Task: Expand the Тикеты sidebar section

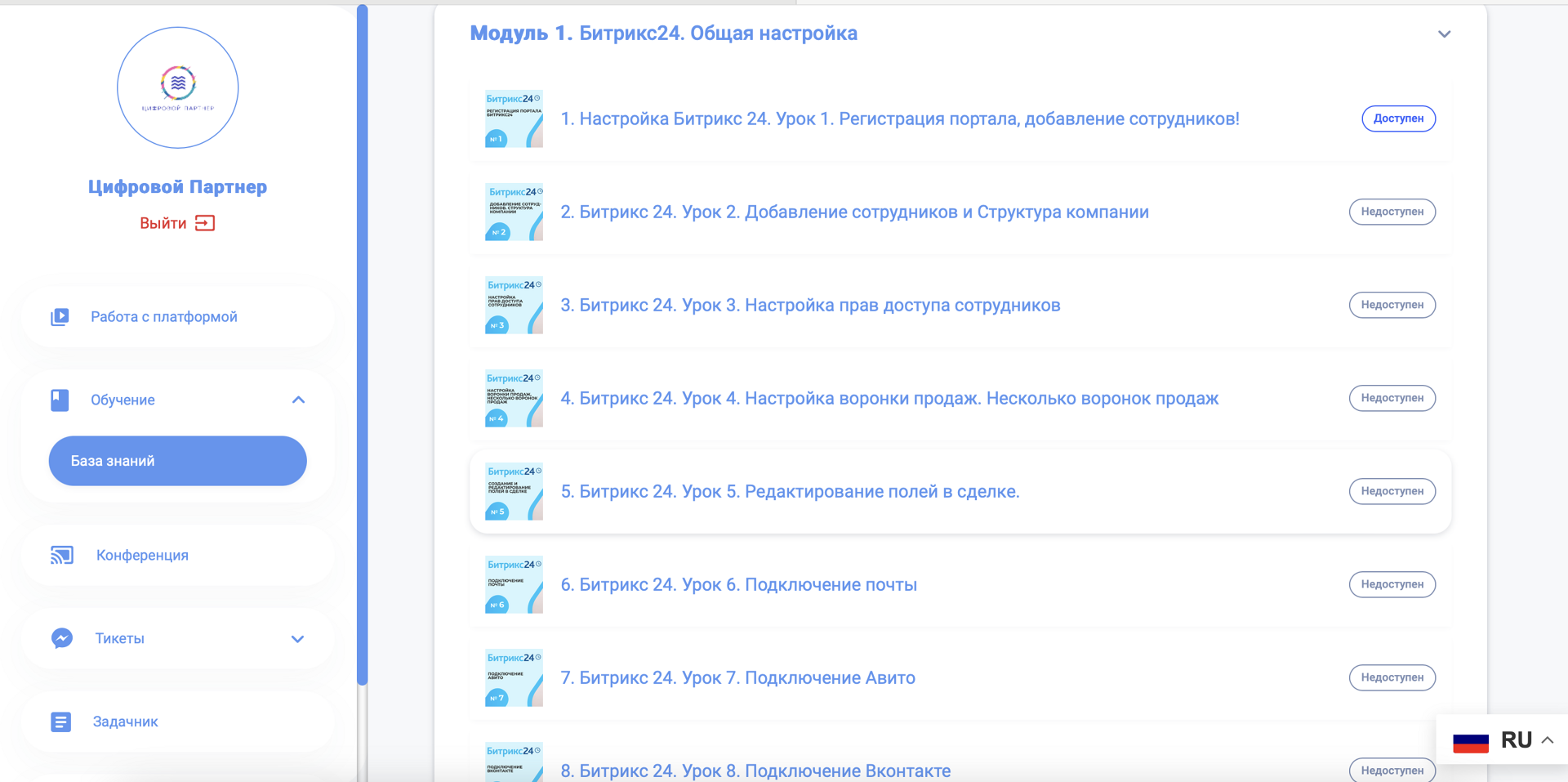Action: click(x=297, y=639)
